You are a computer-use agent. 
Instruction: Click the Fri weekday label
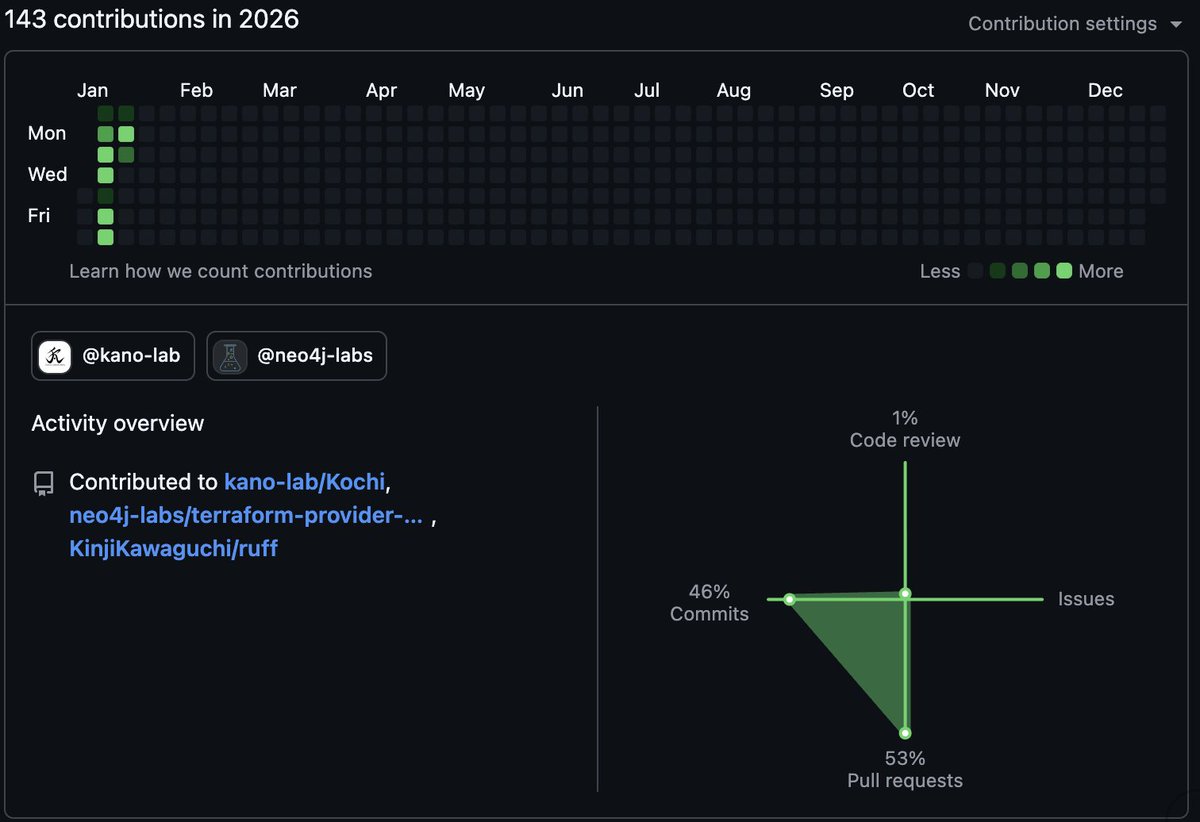pos(39,215)
